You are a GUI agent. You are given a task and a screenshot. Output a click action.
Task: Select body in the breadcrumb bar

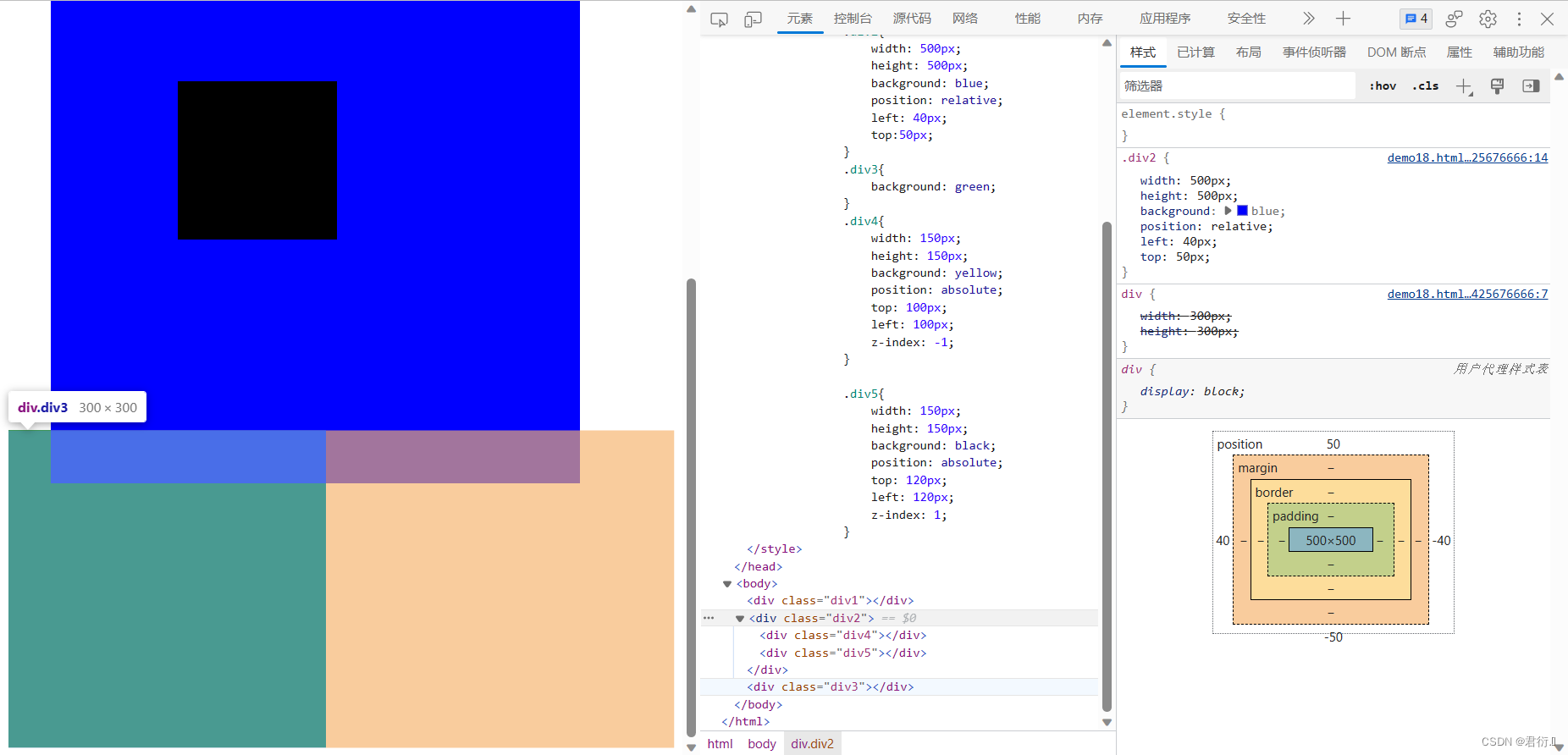coord(761,744)
